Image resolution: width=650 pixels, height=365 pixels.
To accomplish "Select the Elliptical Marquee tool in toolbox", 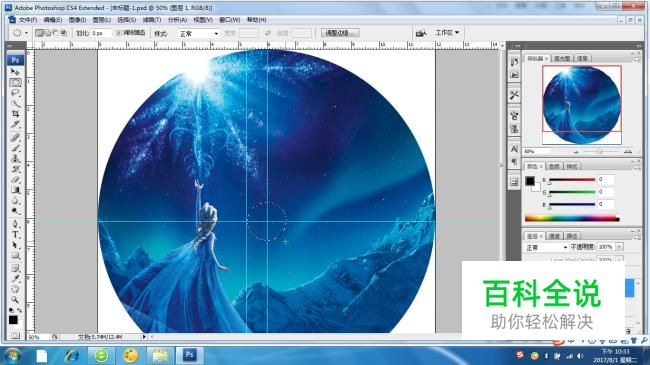I will 15,82.
